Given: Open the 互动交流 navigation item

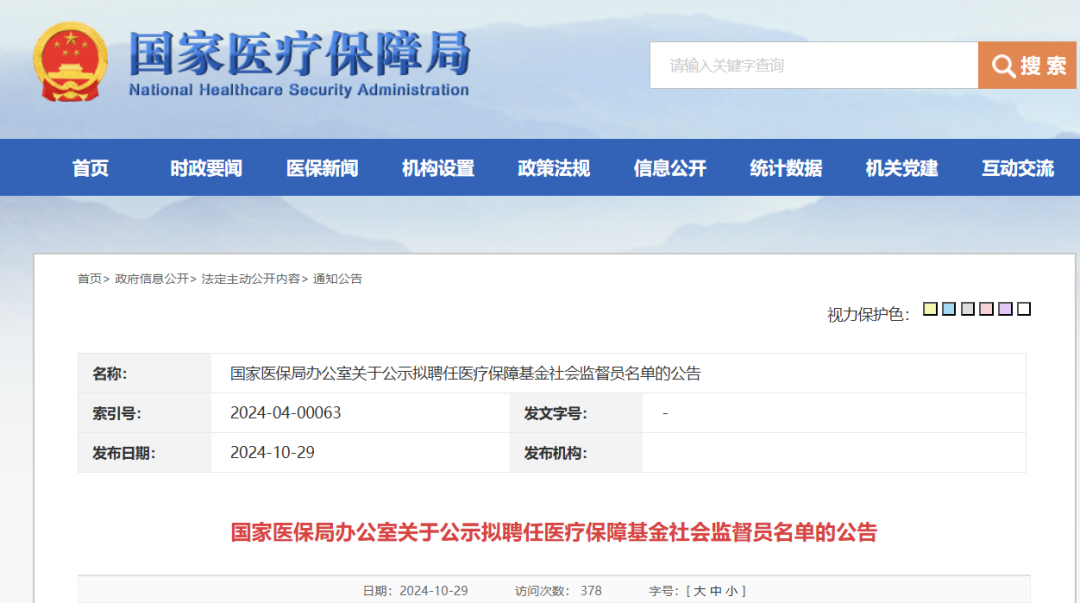Looking at the screenshot, I should click(x=1018, y=168).
